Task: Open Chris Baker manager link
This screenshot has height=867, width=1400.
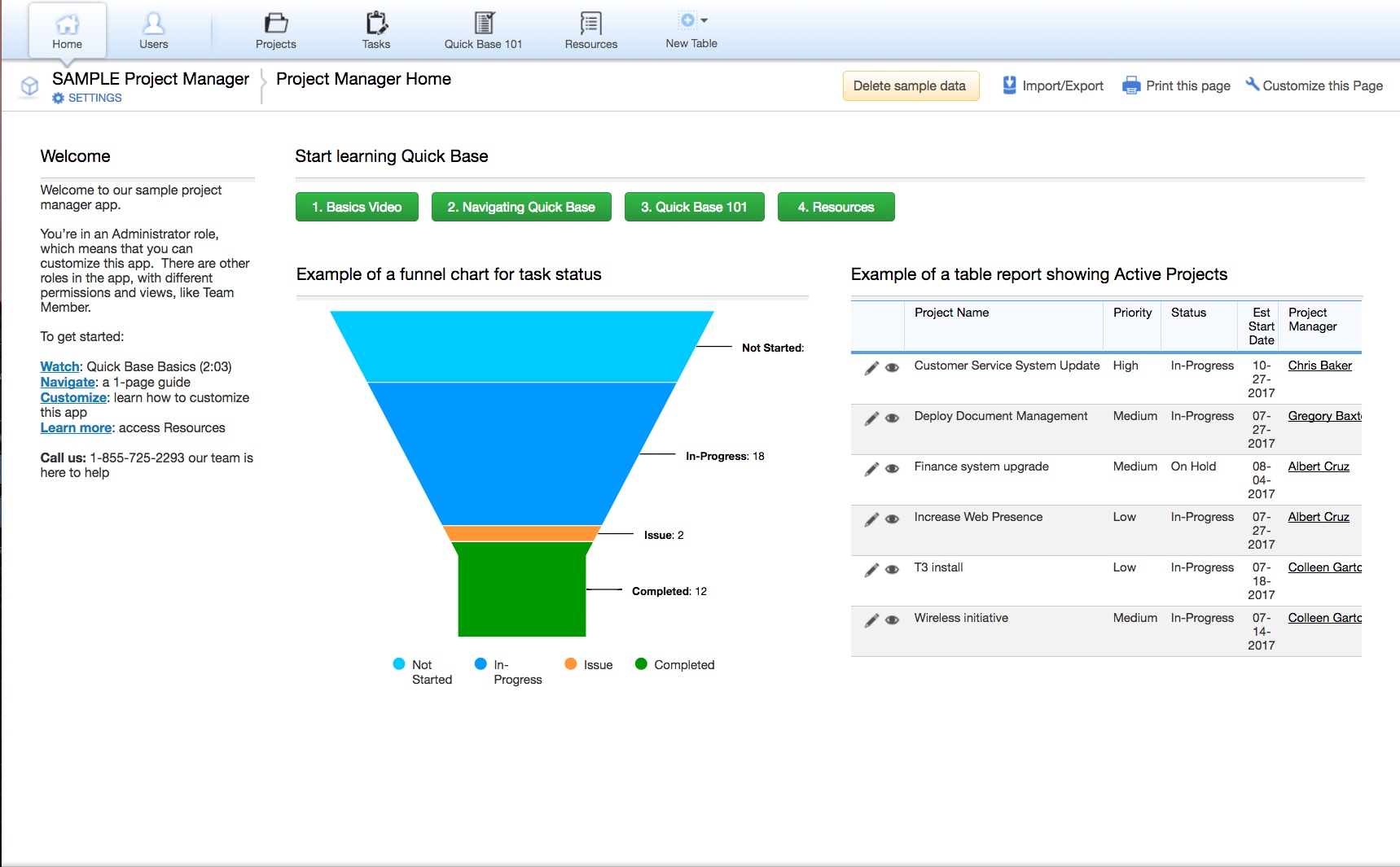Action: [x=1319, y=366]
